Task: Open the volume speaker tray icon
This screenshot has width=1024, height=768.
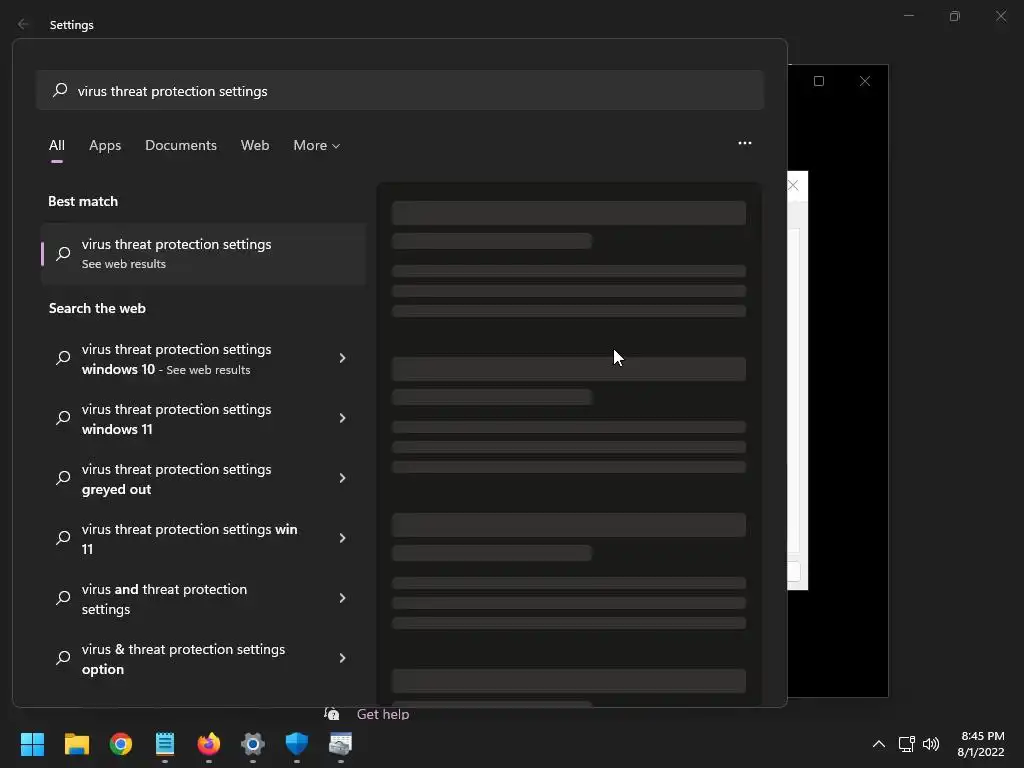Action: tap(931, 744)
